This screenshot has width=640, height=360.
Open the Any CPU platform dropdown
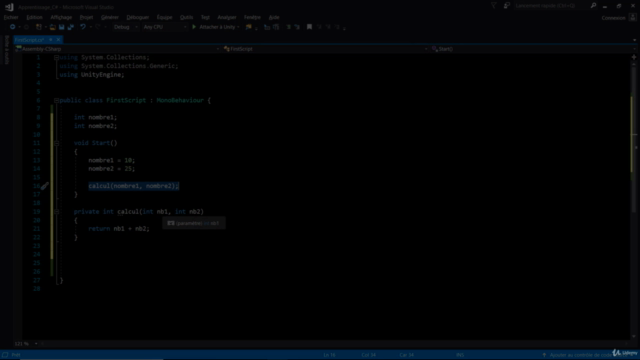pos(164,27)
